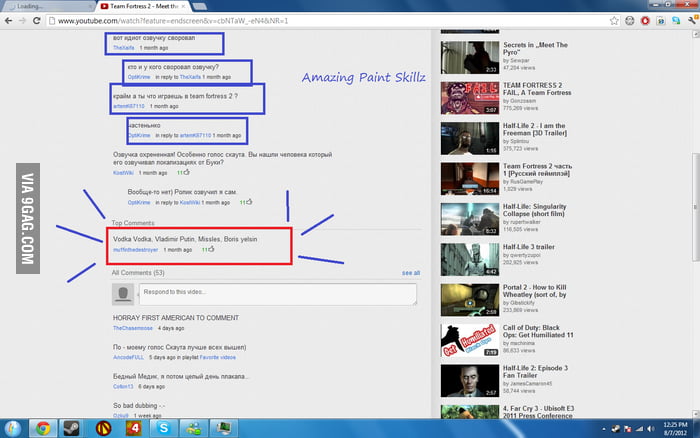700x438 pixels.
Task: Open Skype from the taskbar
Action: coord(163,429)
